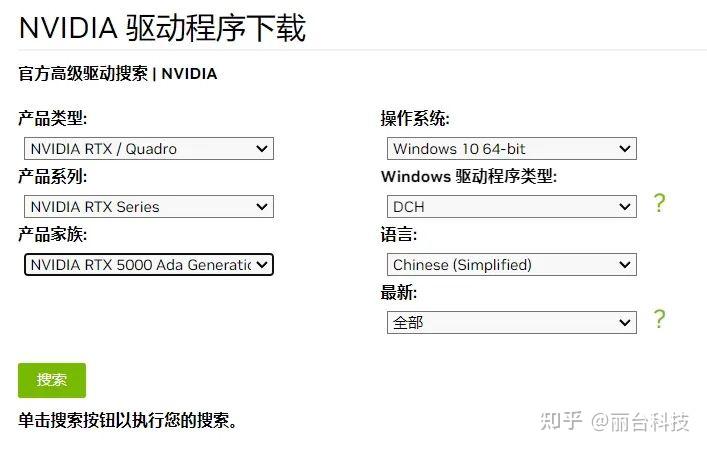Click the 产品家族 field label
The width and height of the screenshot is (707, 450).
pos(53,235)
